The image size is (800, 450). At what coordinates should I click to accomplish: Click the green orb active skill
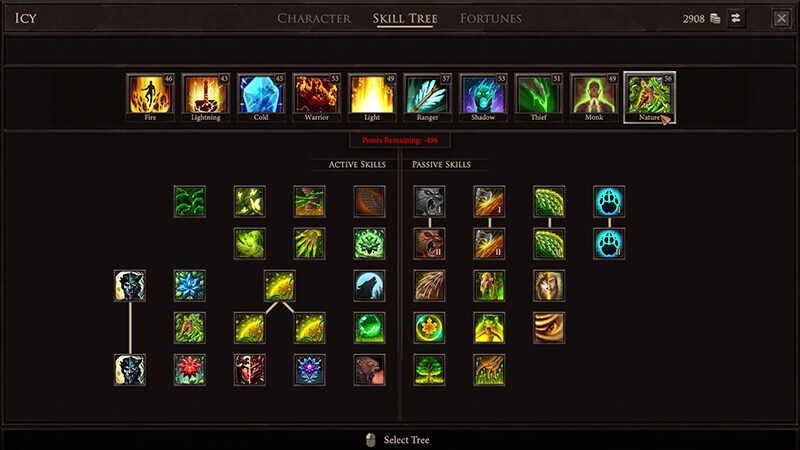(369, 328)
